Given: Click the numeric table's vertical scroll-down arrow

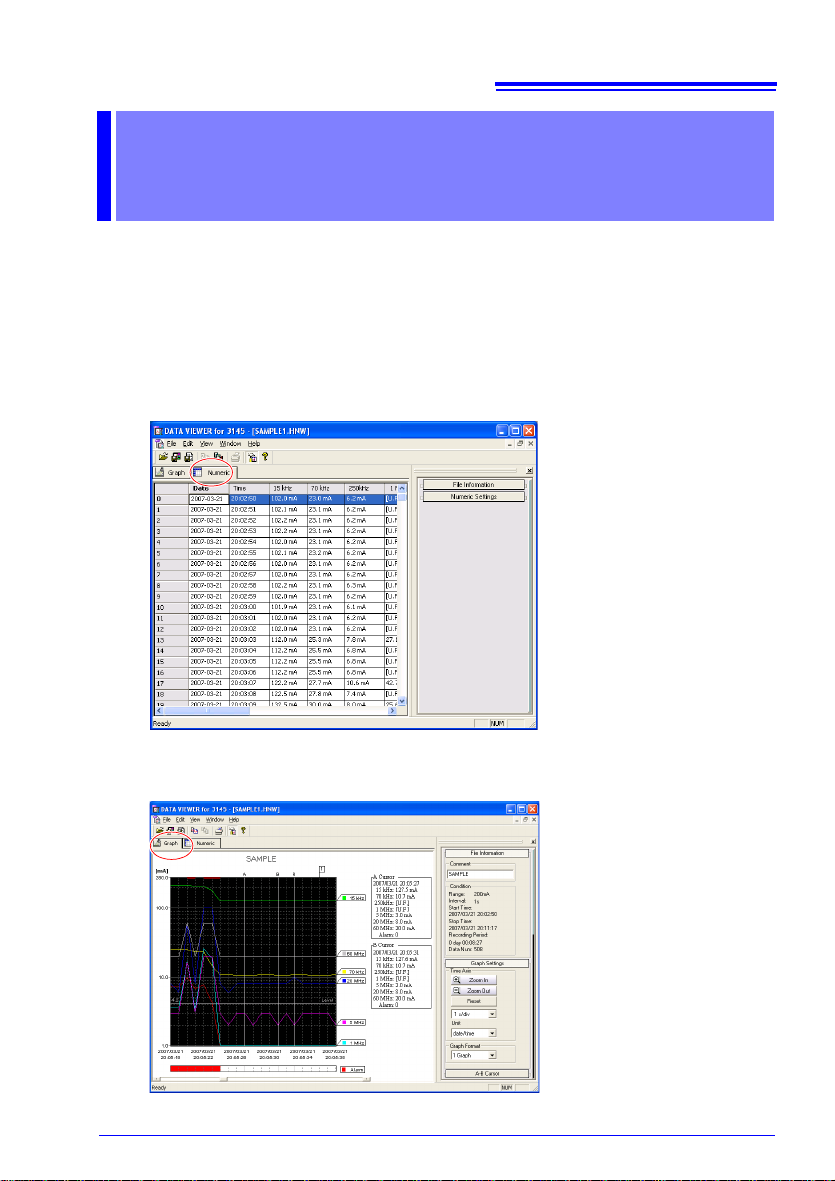Looking at the screenshot, I should 402,701.
